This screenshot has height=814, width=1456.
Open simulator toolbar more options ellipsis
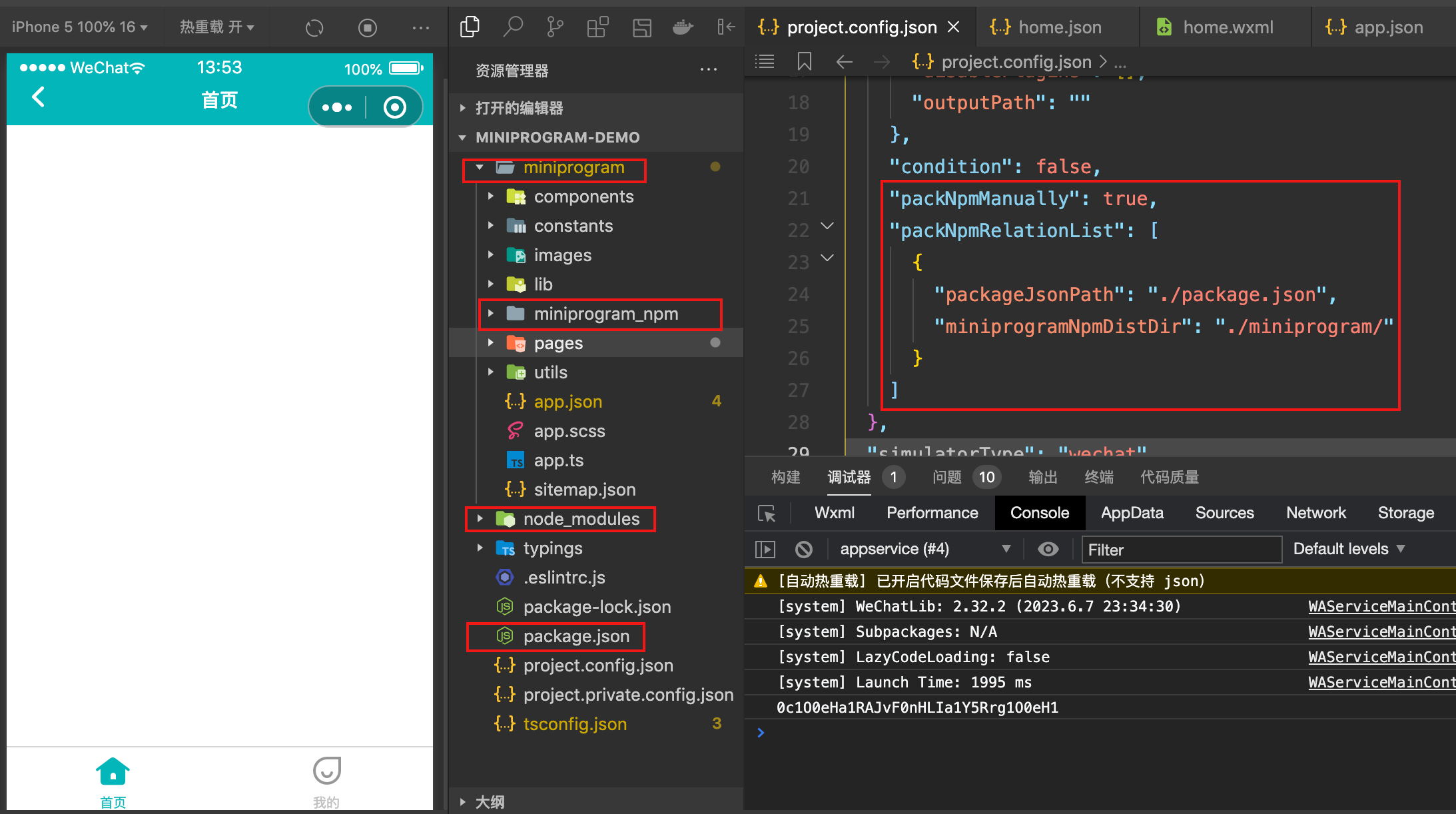click(421, 28)
